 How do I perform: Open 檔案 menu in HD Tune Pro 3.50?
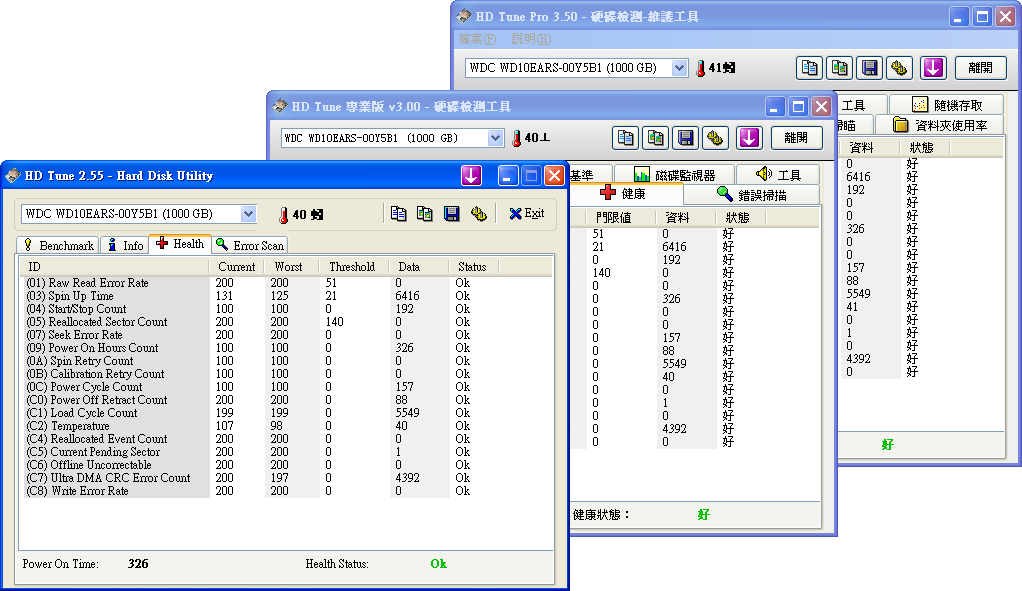pyautogui.click(x=477, y=39)
